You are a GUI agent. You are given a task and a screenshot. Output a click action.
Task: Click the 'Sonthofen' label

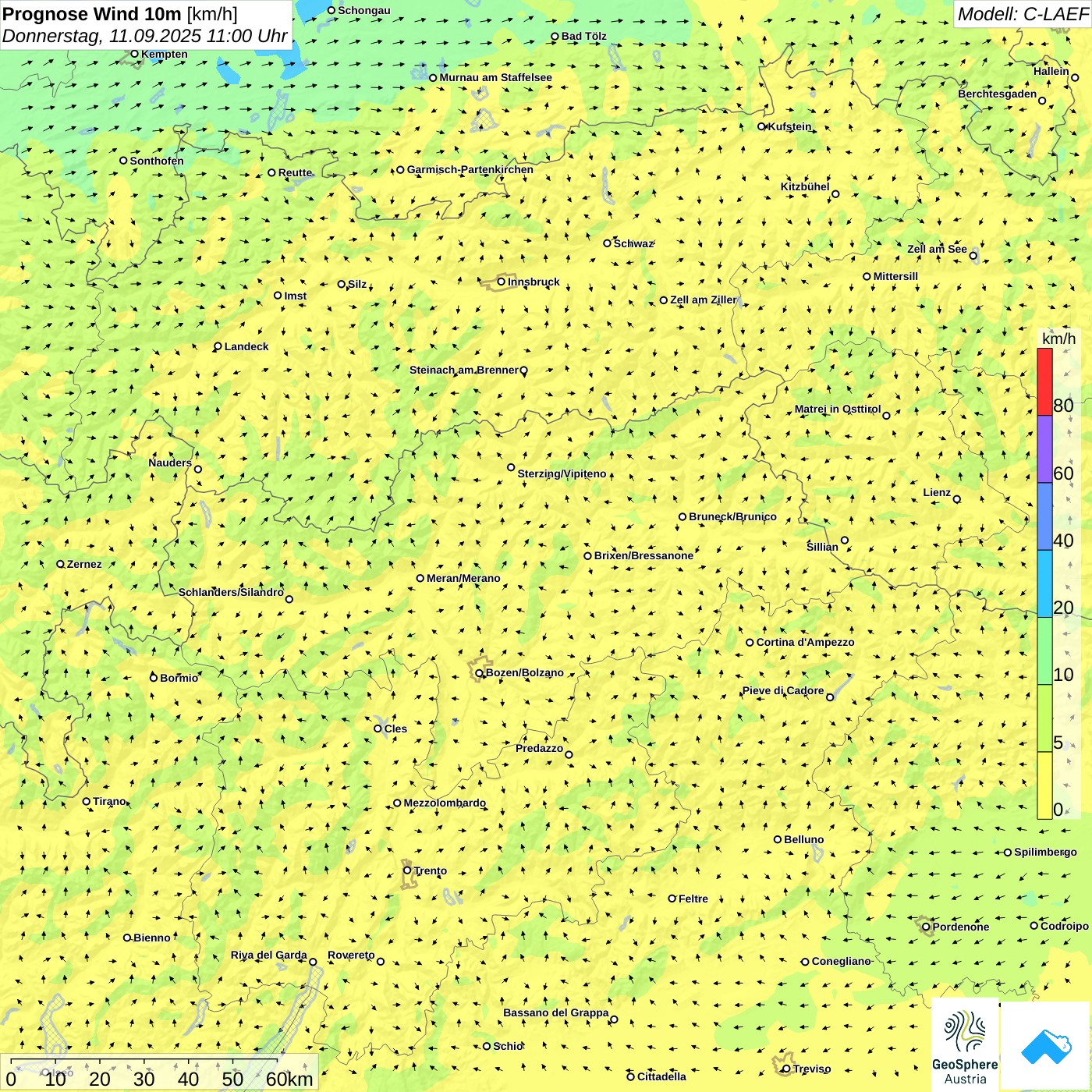(x=157, y=161)
